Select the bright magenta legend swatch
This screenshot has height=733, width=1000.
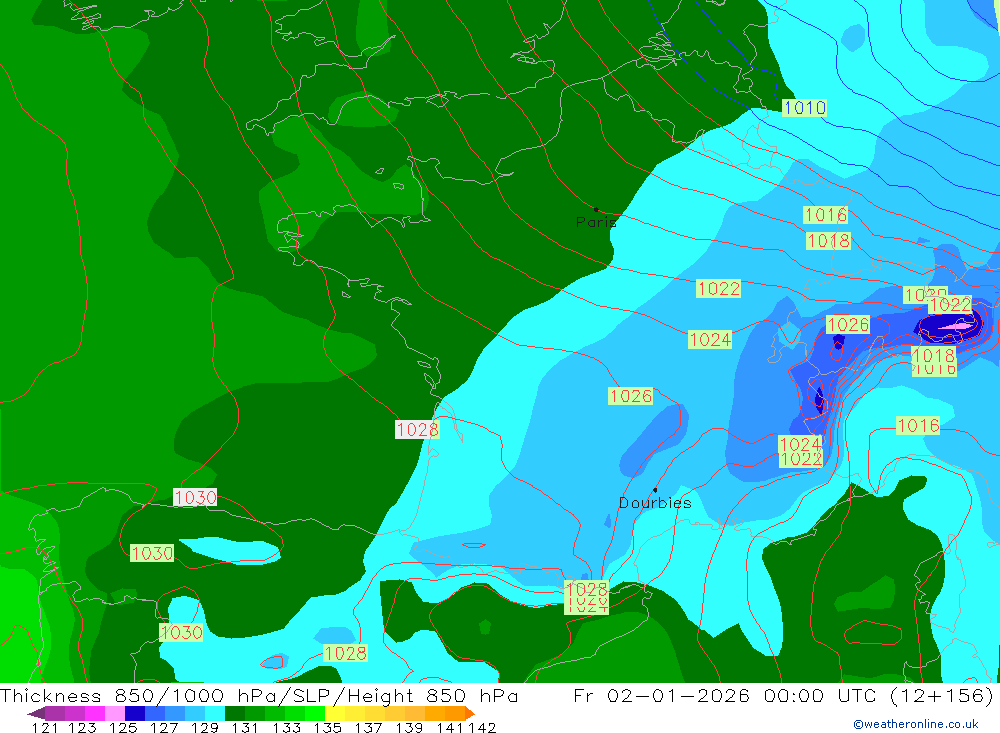click(x=95, y=713)
